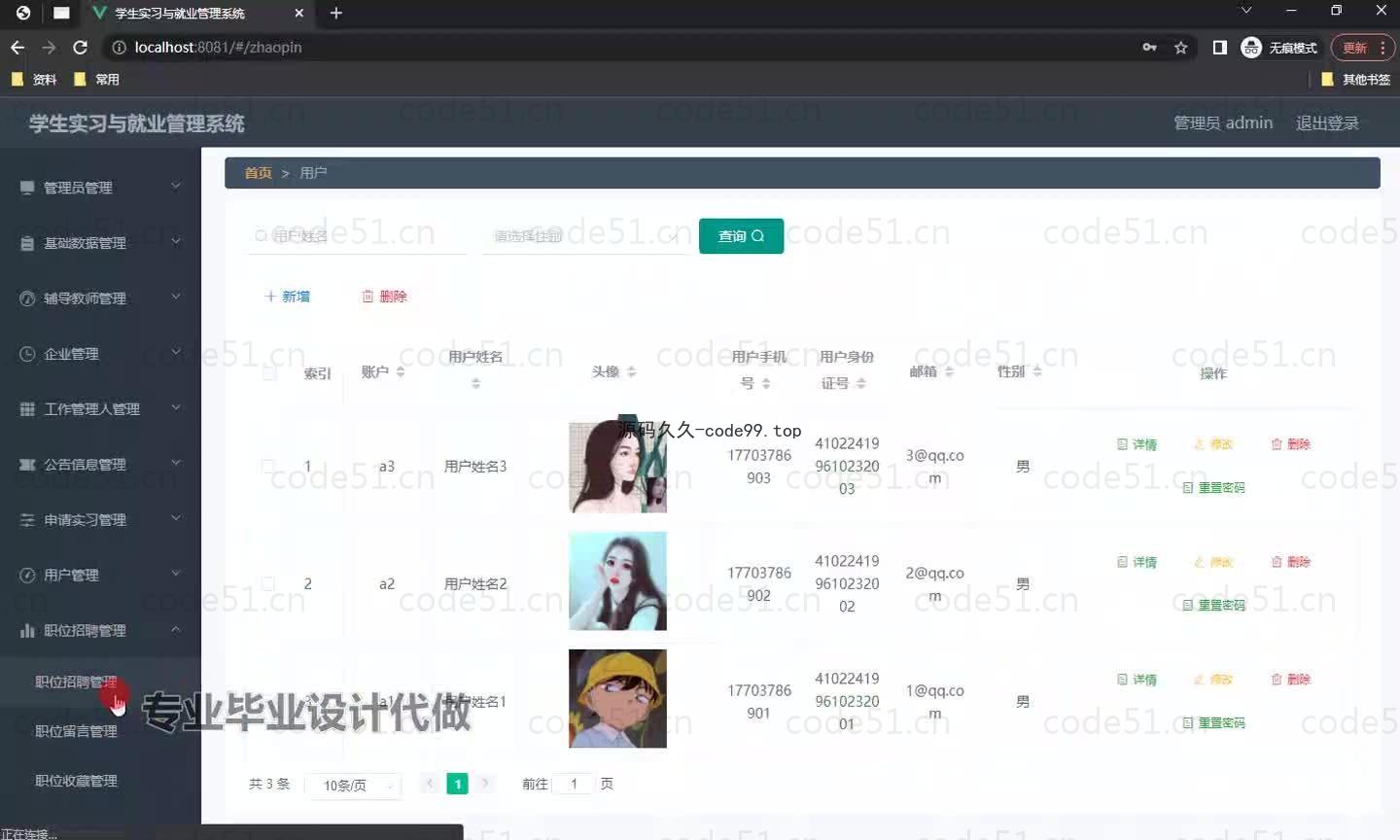Open avatar thumbnail of 用户姓名3

tap(617, 466)
